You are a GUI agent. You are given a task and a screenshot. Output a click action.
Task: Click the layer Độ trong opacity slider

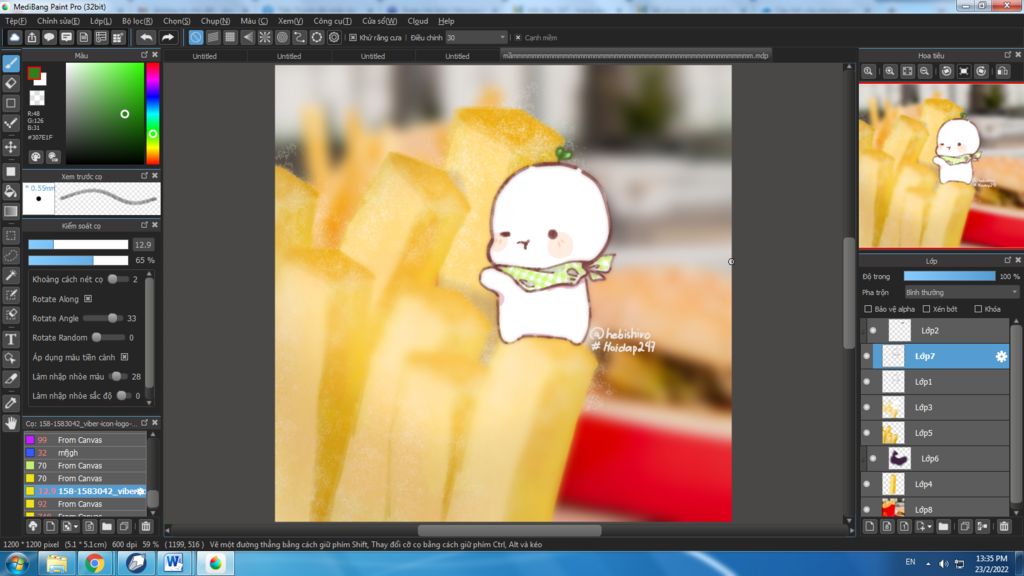pyautogui.click(x=950, y=276)
